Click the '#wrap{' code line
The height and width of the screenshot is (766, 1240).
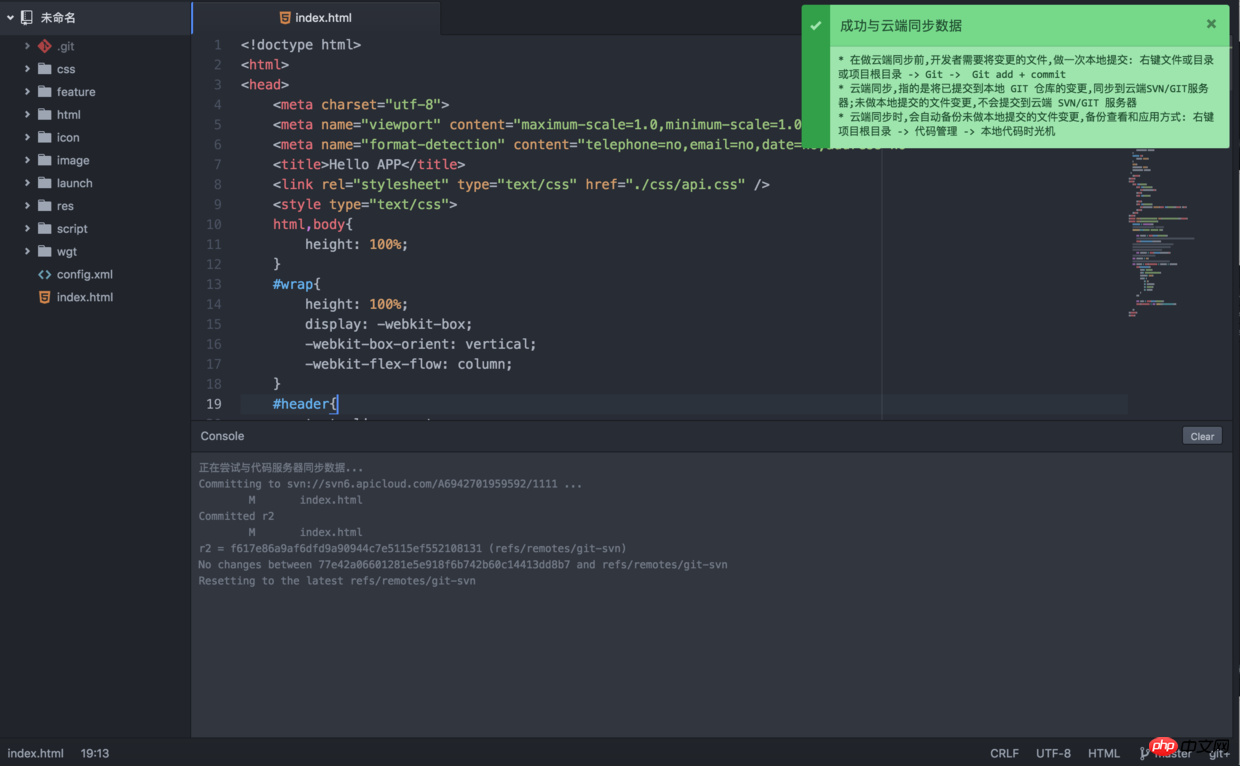pos(297,284)
